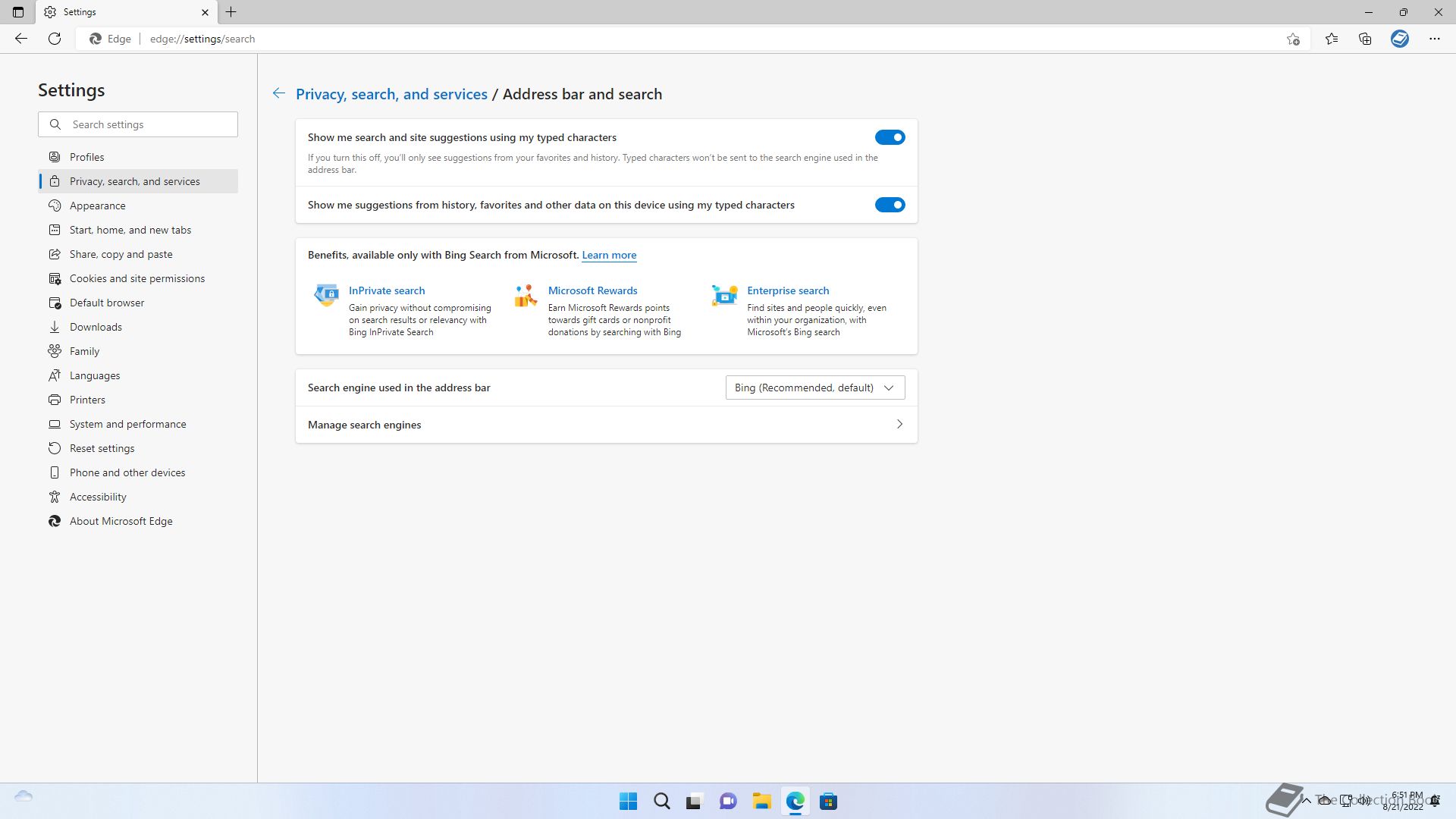
Task: Open taskbar Search magnifier
Action: coord(662,801)
